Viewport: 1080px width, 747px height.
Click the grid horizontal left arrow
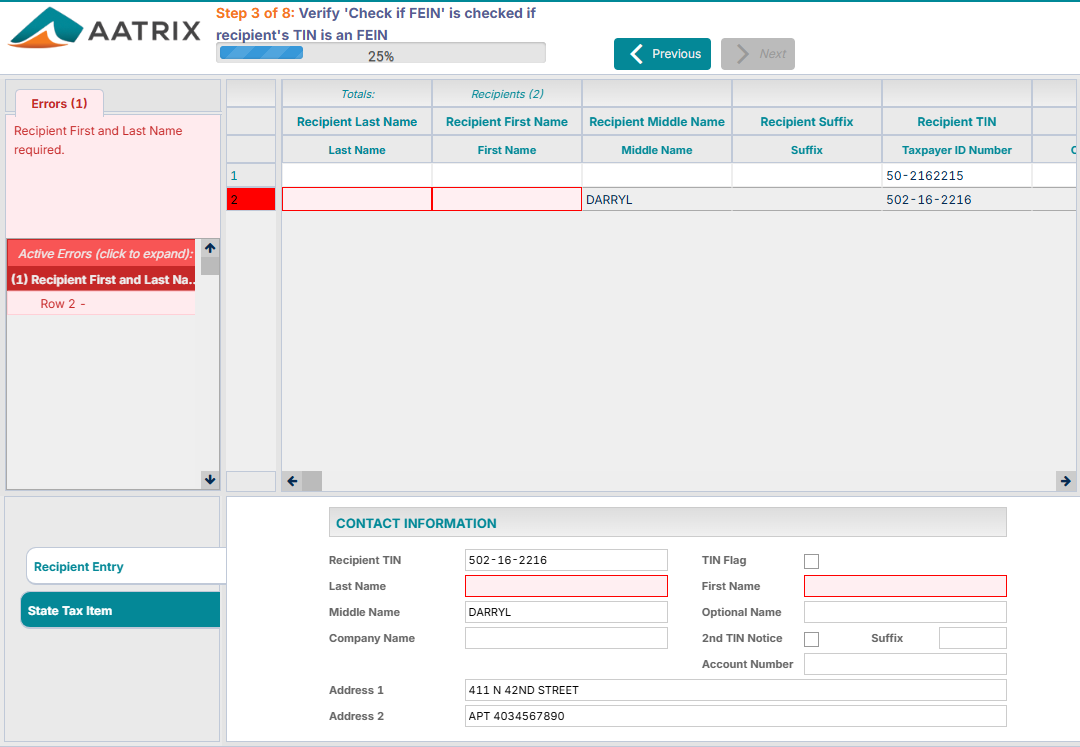pos(292,481)
